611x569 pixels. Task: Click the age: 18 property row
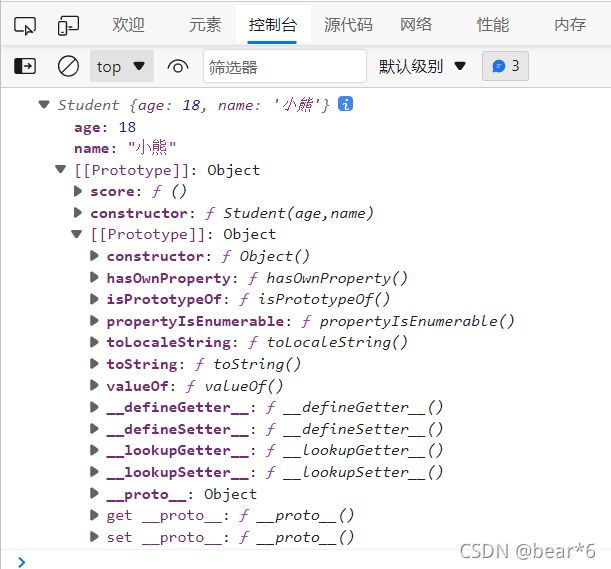pos(105,127)
